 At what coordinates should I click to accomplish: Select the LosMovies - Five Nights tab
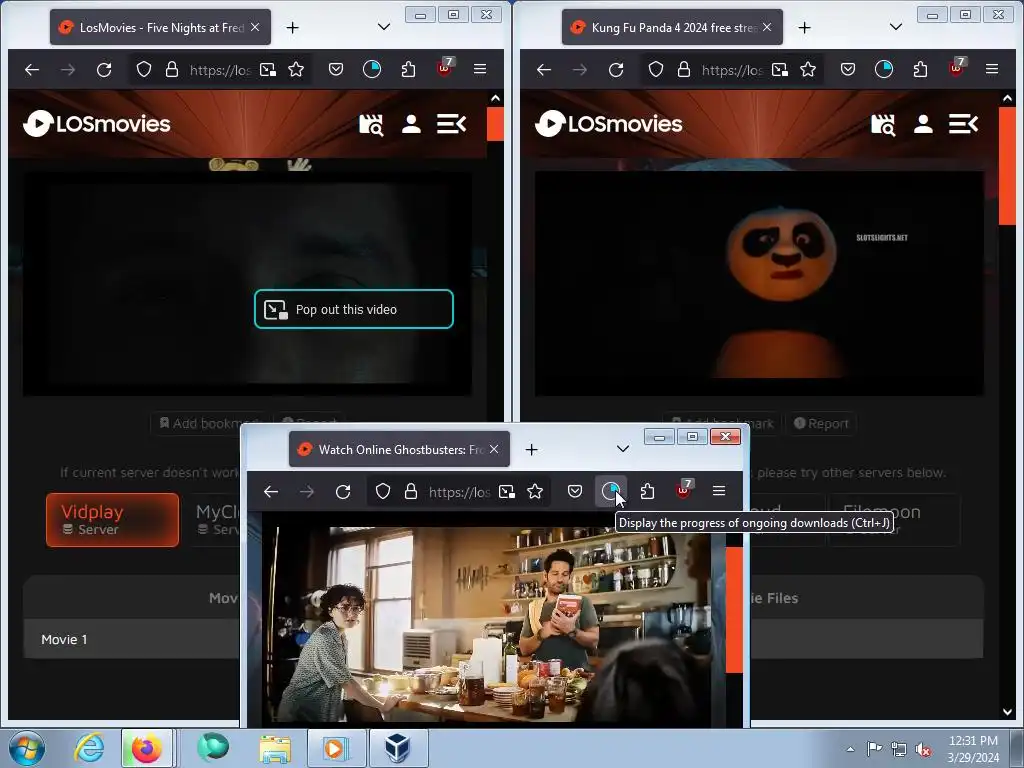[160, 27]
